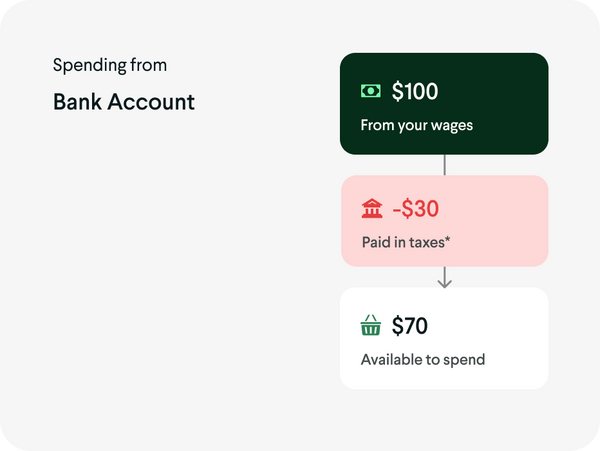This screenshot has width=600, height=451.
Task: Click connector line between green and pink cards
Action: [445, 165]
